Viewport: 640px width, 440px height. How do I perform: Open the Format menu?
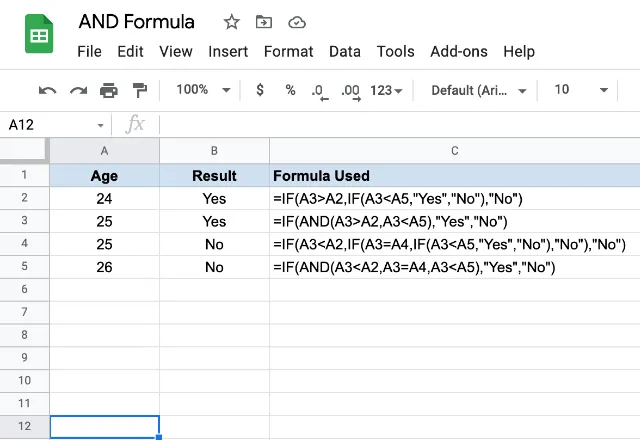289,52
